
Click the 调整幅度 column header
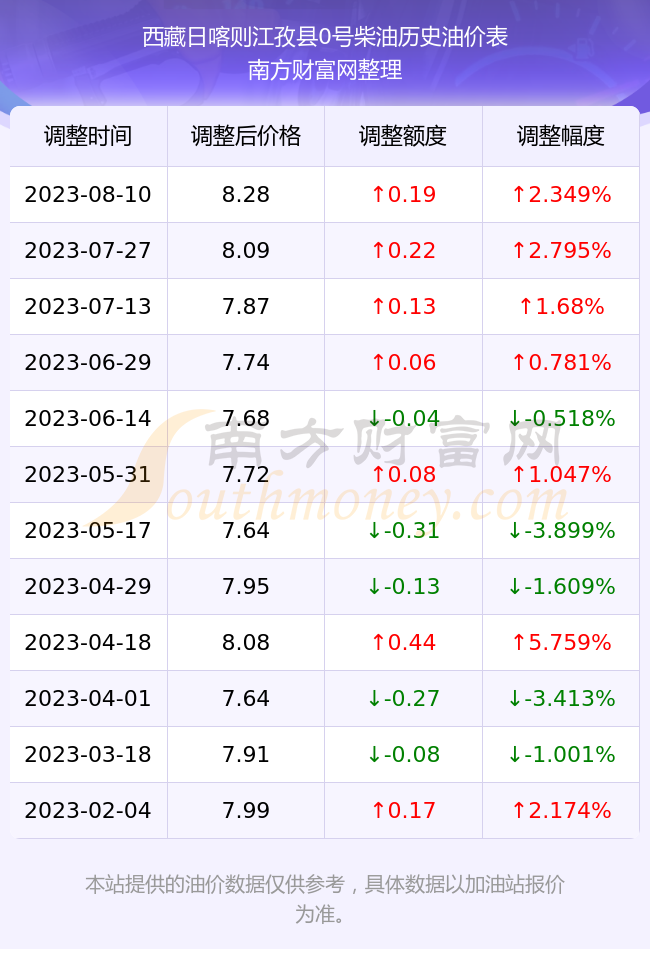(x=561, y=136)
